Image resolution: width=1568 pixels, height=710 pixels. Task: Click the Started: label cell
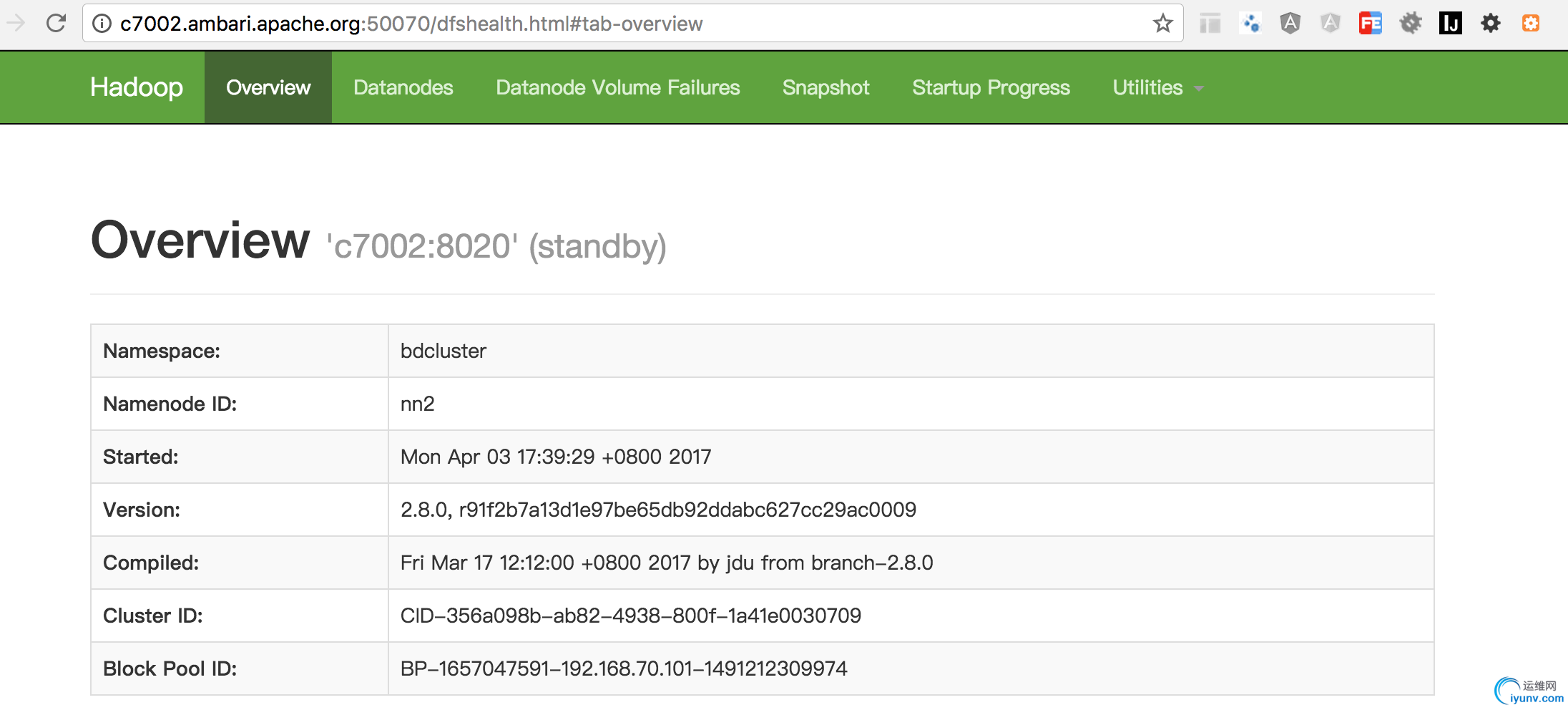click(x=240, y=457)
